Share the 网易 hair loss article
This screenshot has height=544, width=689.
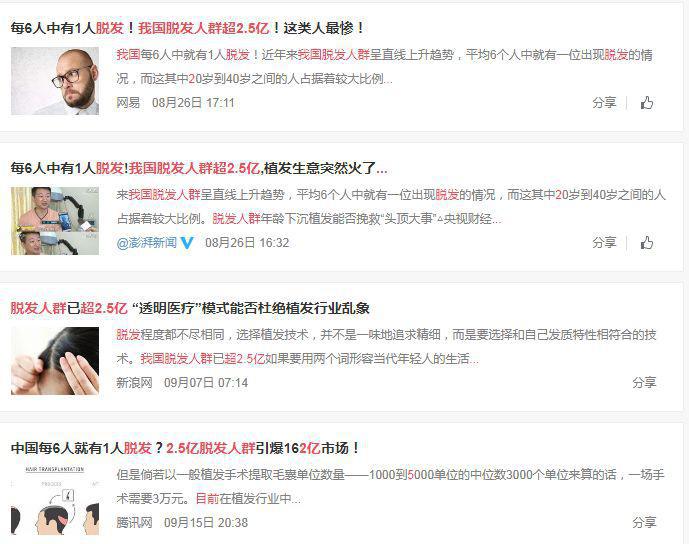click(x=604, y=103)
